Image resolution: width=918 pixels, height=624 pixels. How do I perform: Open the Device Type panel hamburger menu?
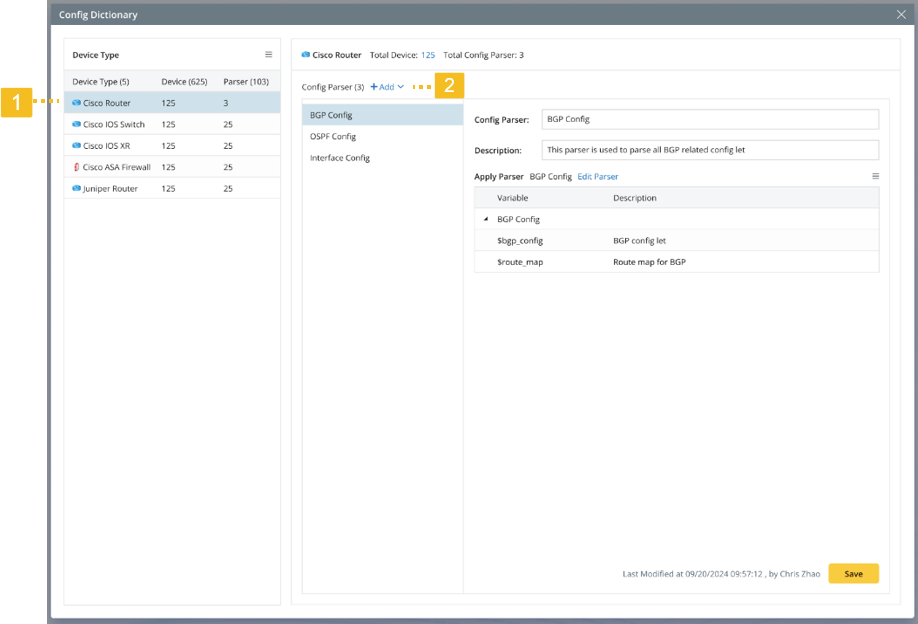(x=268, y=55)
